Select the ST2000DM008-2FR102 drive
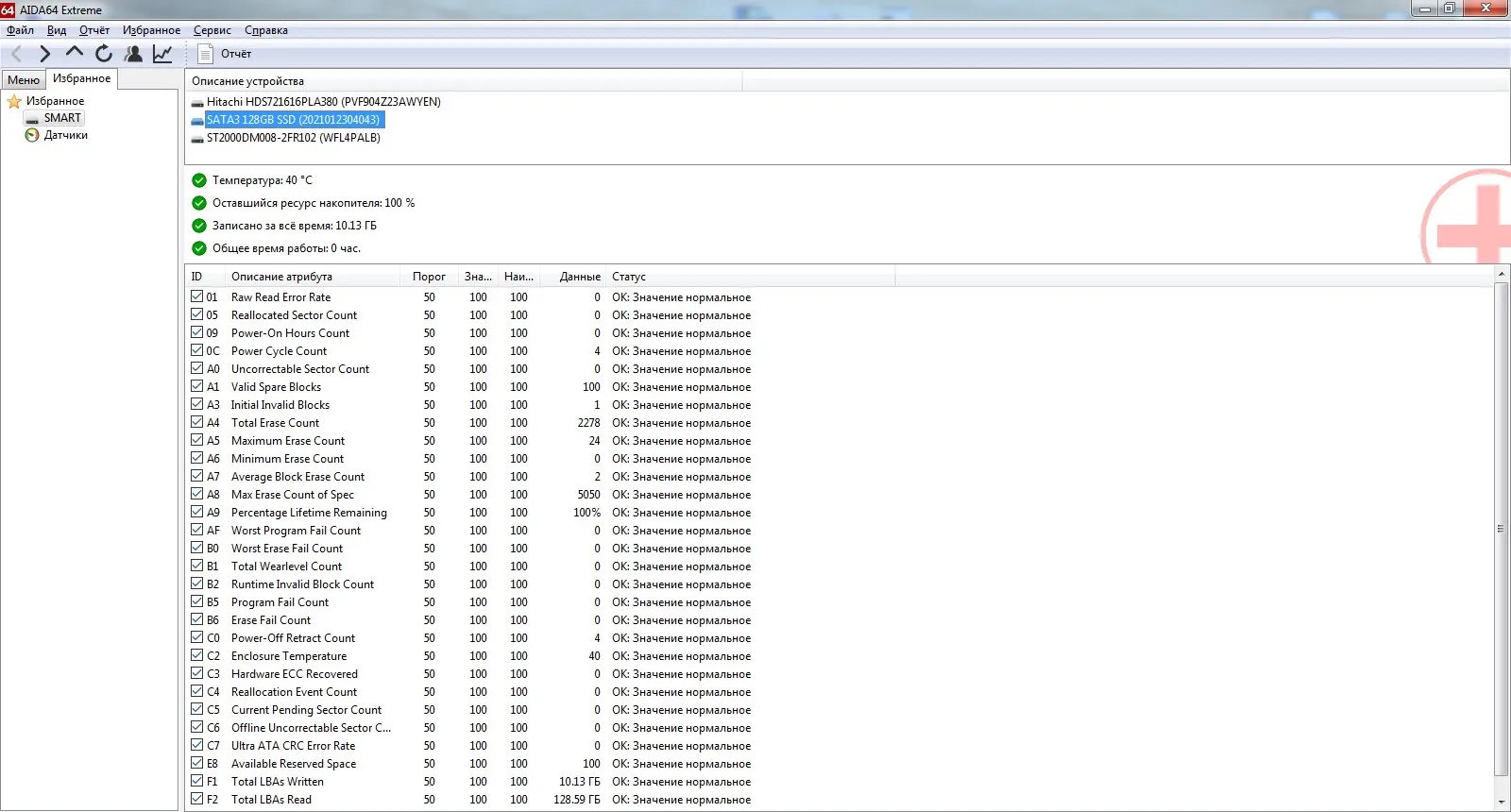The height and width of the screenshot is (812, 1511). (294, 138)
